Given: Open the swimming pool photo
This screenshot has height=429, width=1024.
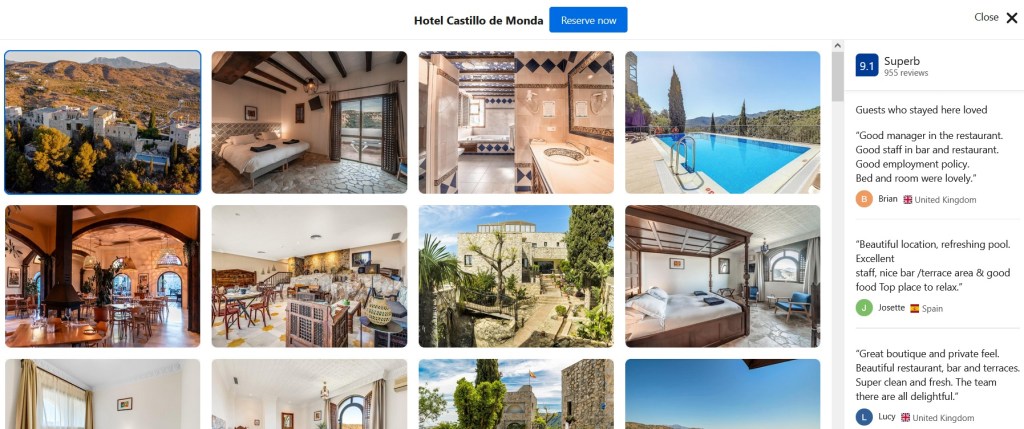Looking at the screenshot, I should tap(722, 123).
